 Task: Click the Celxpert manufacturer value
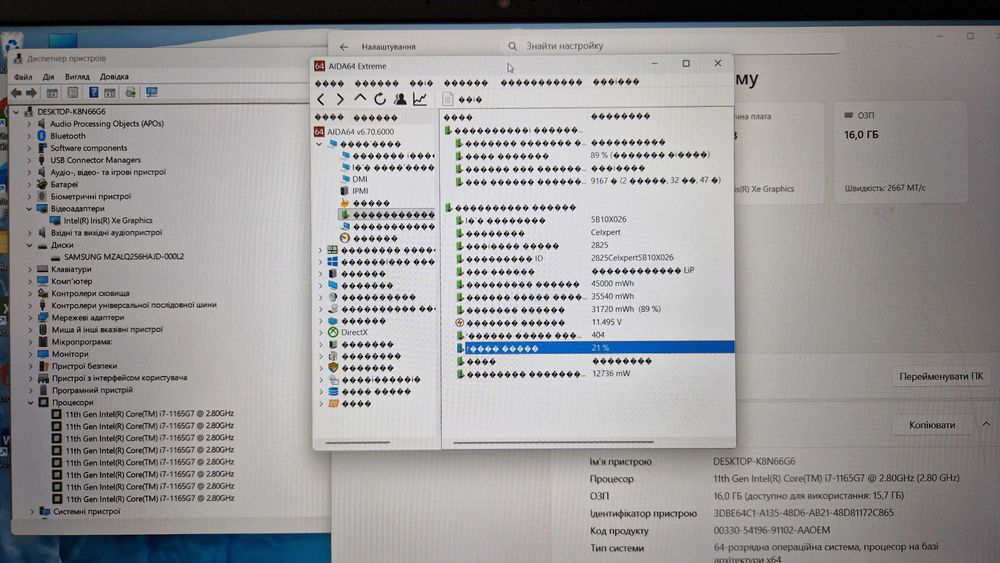pos(605,232)
